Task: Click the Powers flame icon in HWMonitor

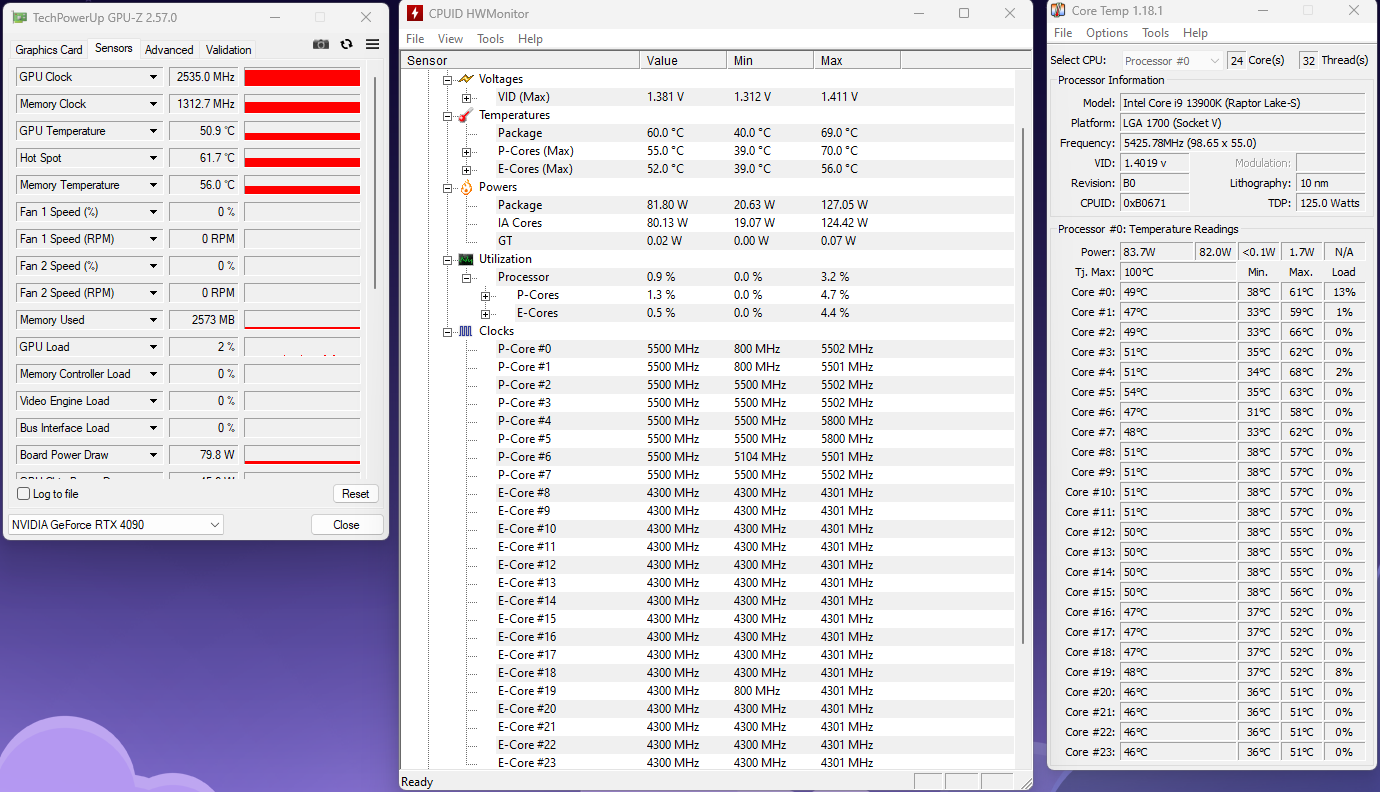Action: pyautogui.click(x=465, y=187)
